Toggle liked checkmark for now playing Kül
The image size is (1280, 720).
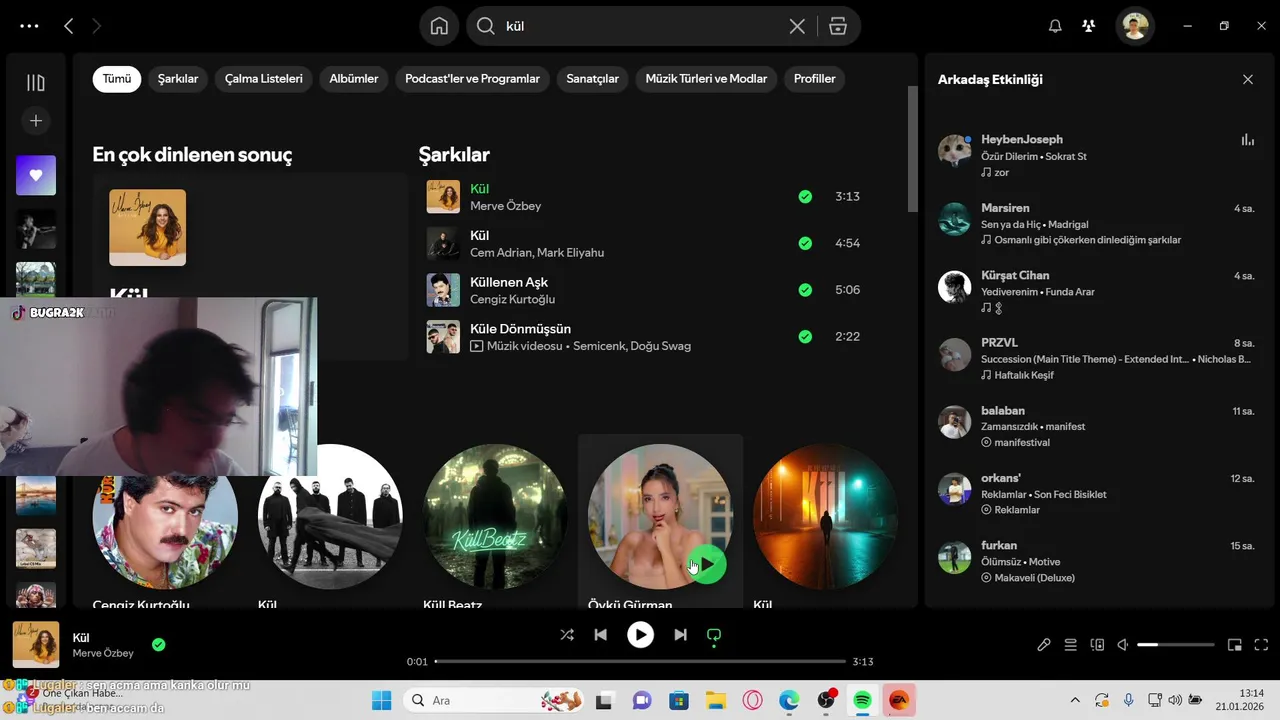click(x=158, y=645)
